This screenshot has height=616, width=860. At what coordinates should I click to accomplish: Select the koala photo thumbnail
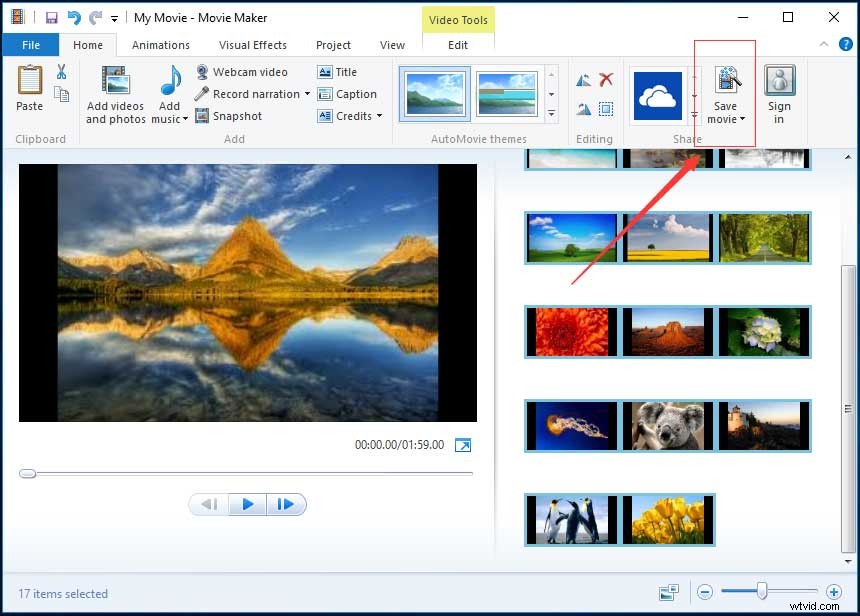pyautogui.click(x=668, y=427)
